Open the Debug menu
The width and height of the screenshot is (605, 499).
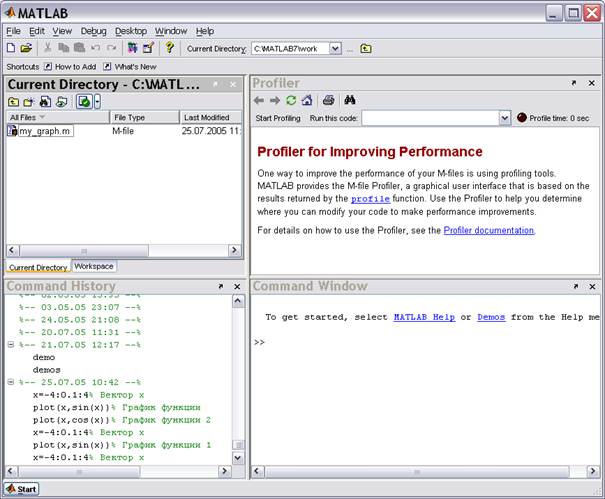93,31
